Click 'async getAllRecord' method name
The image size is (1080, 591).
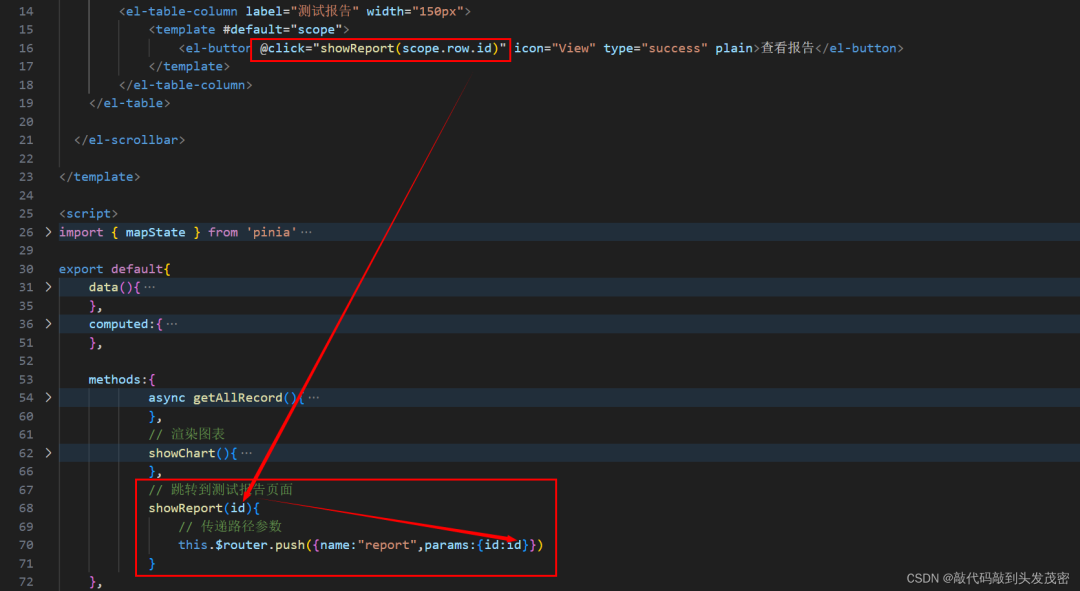[x=216, y=397]
